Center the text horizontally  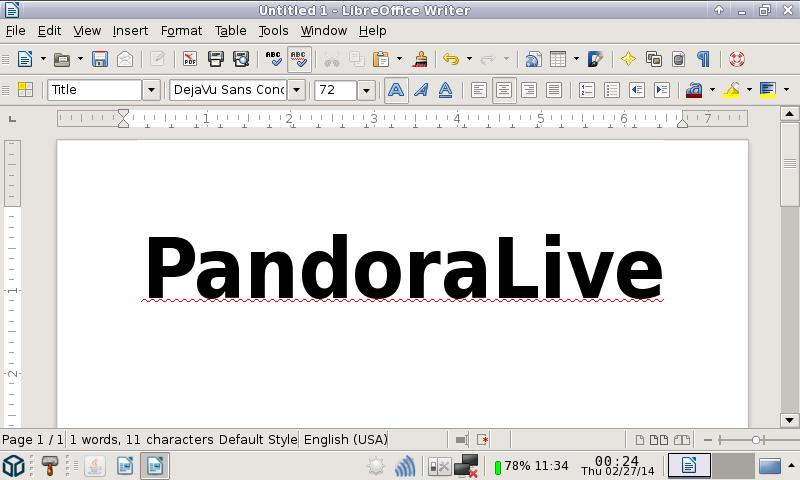504,90
